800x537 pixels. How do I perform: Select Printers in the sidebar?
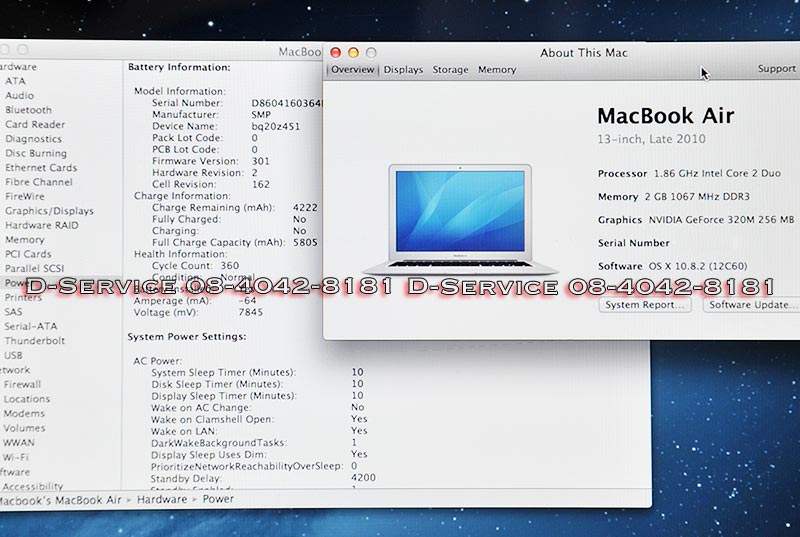coord(22,297)
